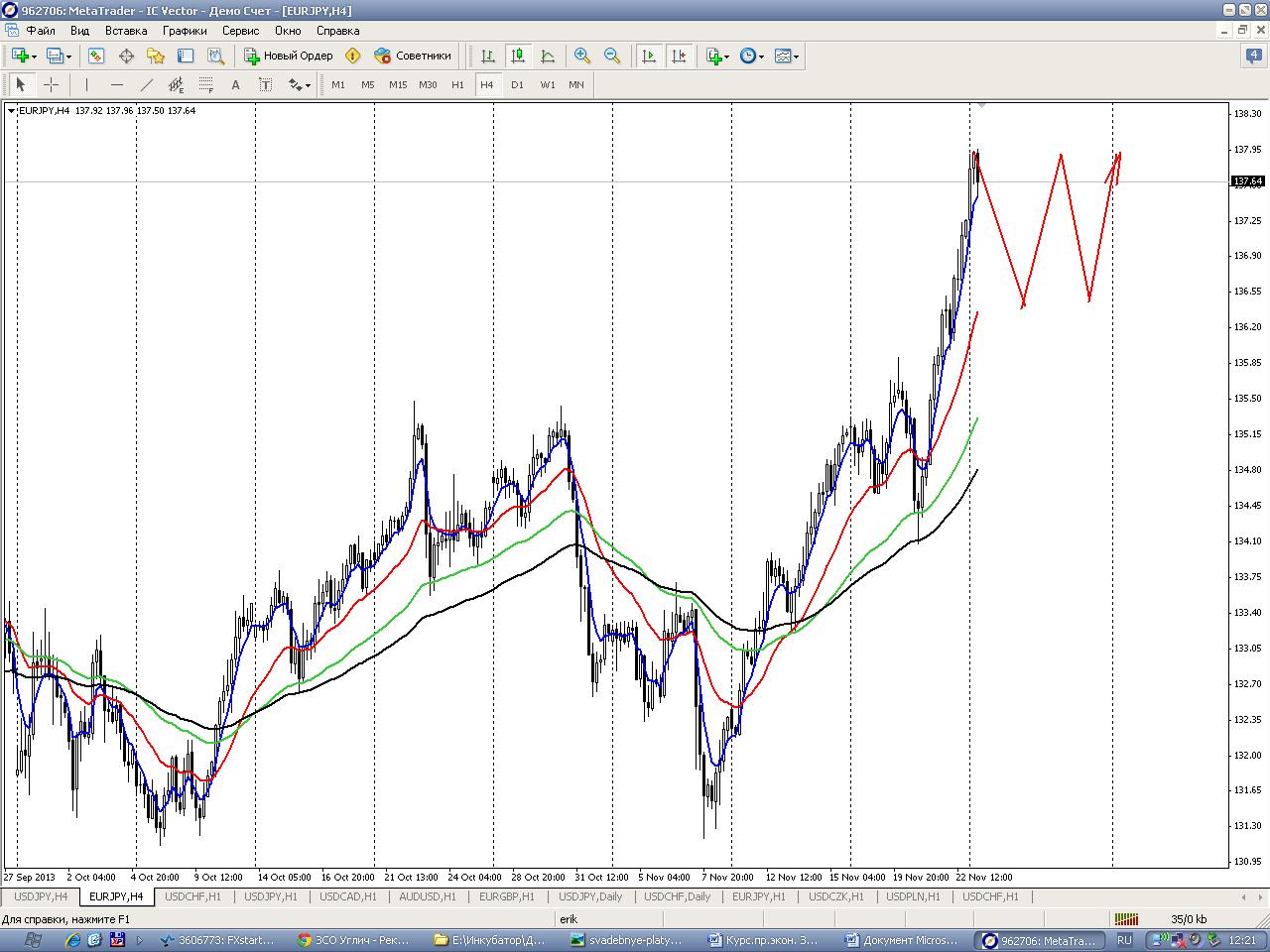Select the Crosshair tool
The height and width of the screenshot is (952, 1270).
point(52,85)
